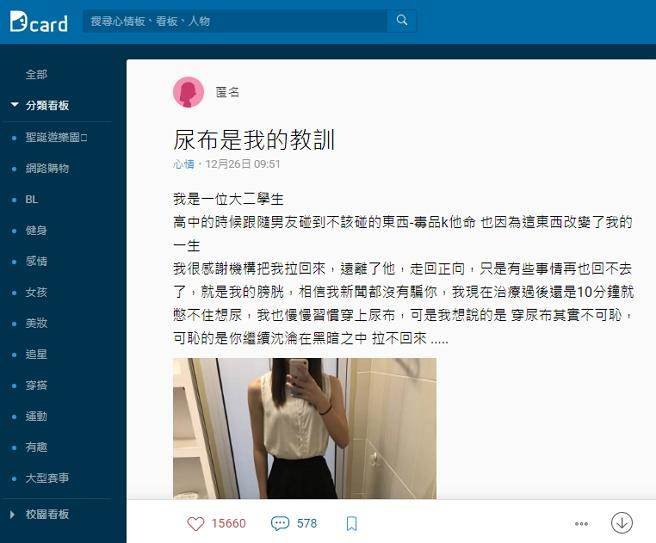Click the 心情 category link under title
The height and width of the screenshot is (543, 656).
click(x=184, y=164)
